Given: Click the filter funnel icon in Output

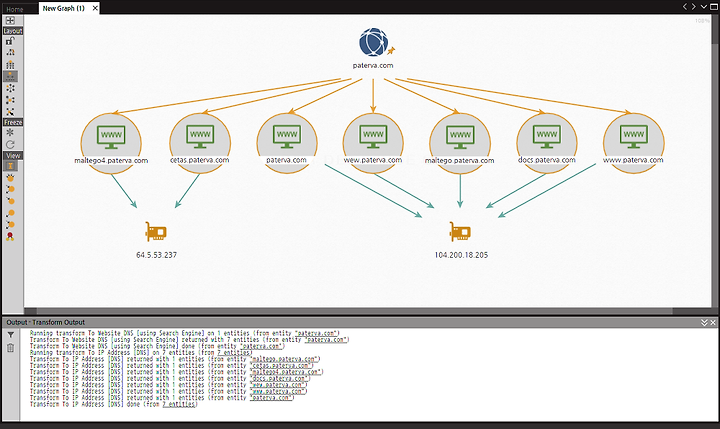Looking at the screenshot, I should pyautogui.click(x=11, y=335).
